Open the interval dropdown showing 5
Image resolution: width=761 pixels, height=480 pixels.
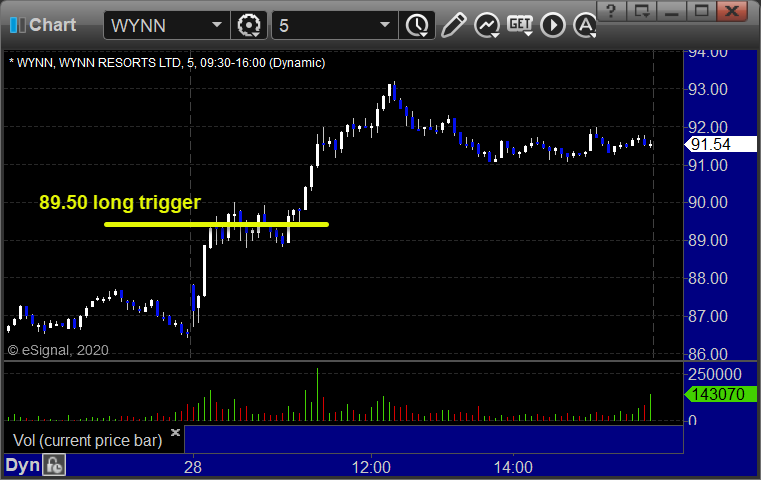tap(384, 25)
